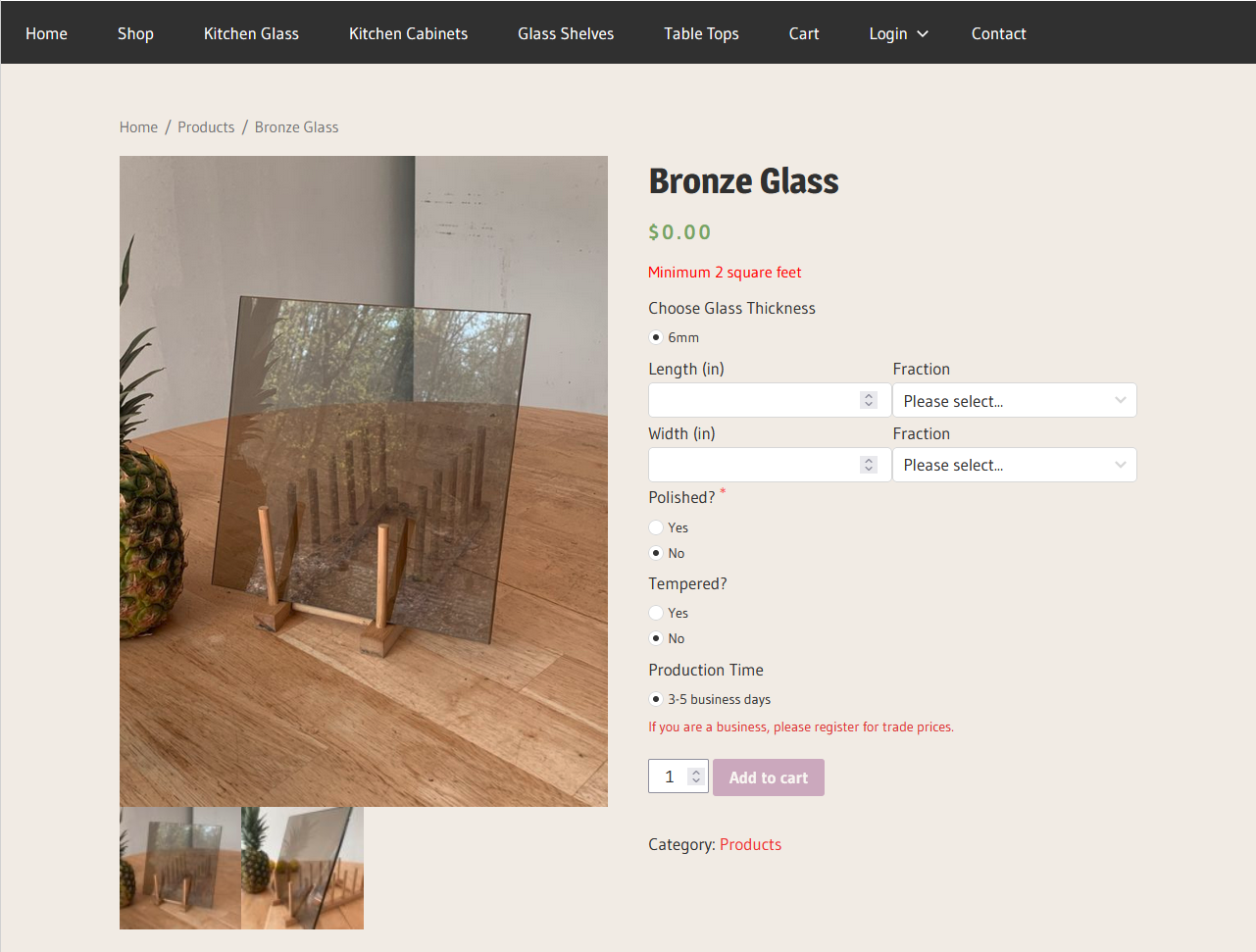Open the Login dropdown menu
The height and width of the screenshot is (952, 1256).
pos(897,33)
